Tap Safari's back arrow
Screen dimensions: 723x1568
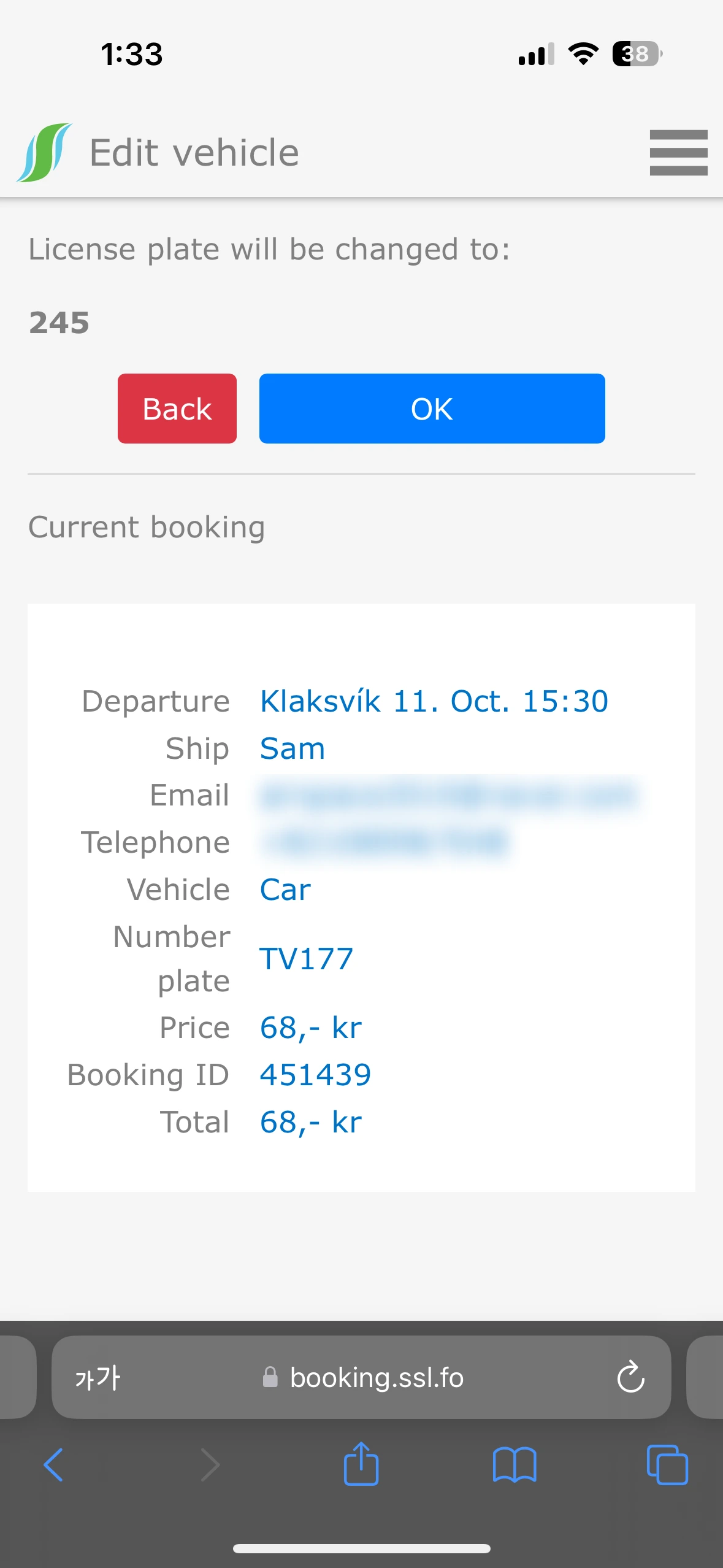click(x=53, y=1464)
